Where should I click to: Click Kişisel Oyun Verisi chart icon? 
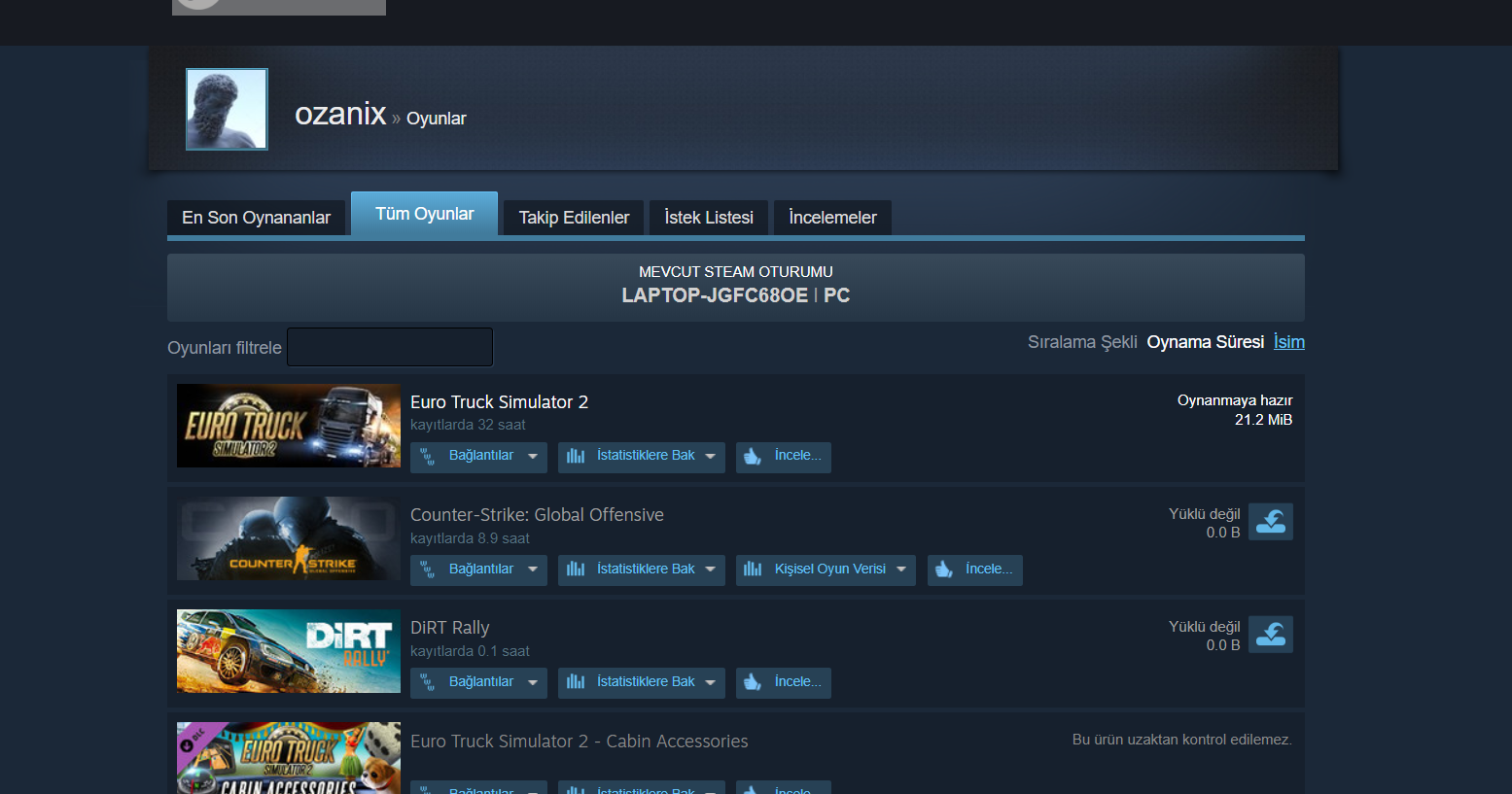(753, 570)
